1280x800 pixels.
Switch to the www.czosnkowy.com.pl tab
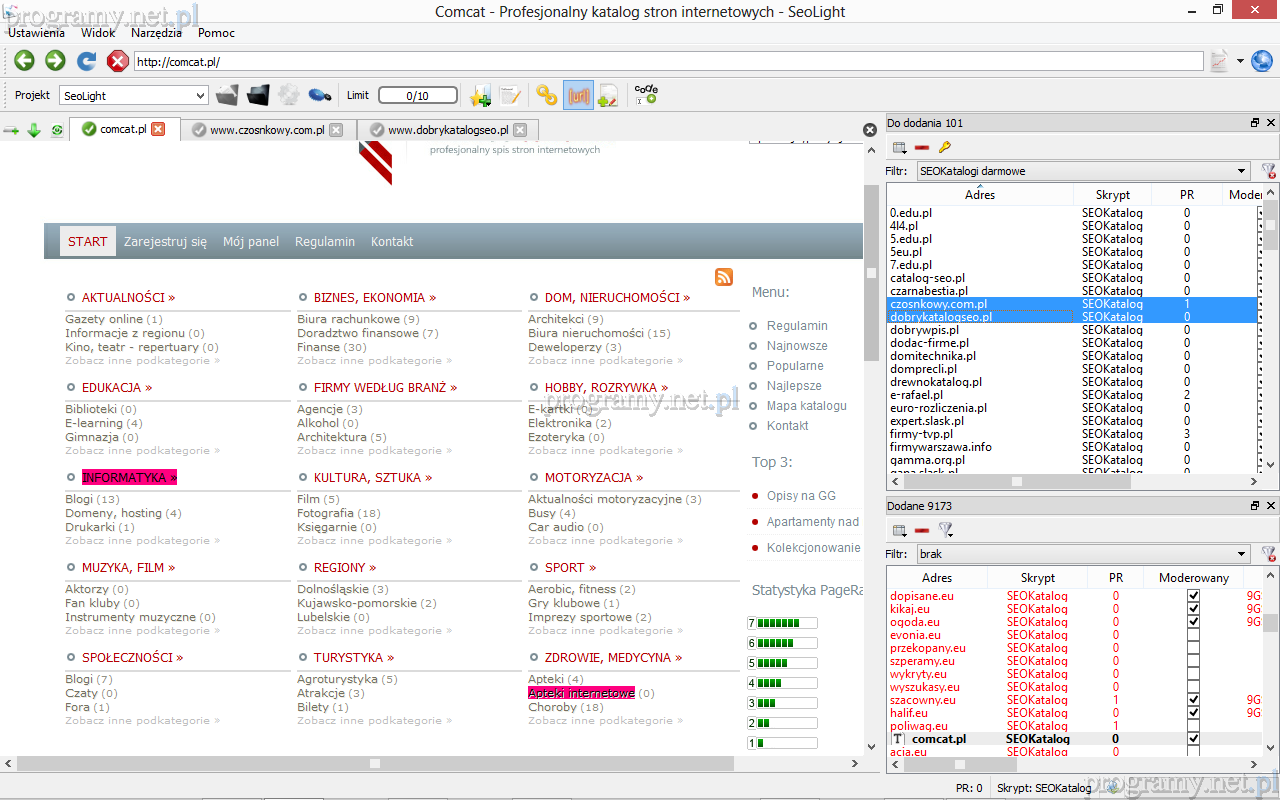point(266,130)
